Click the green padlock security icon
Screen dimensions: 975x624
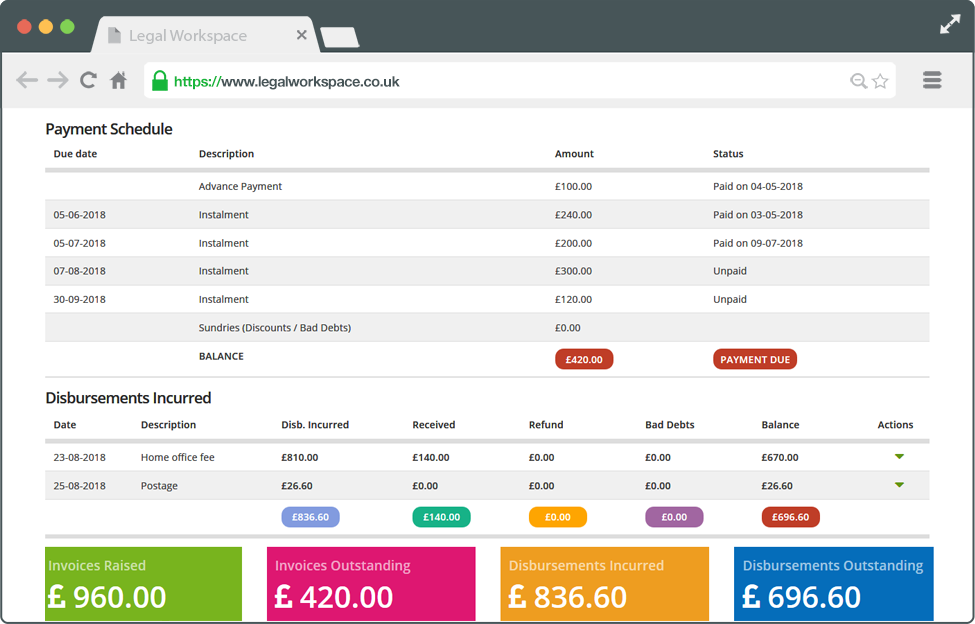pos(160,80)
